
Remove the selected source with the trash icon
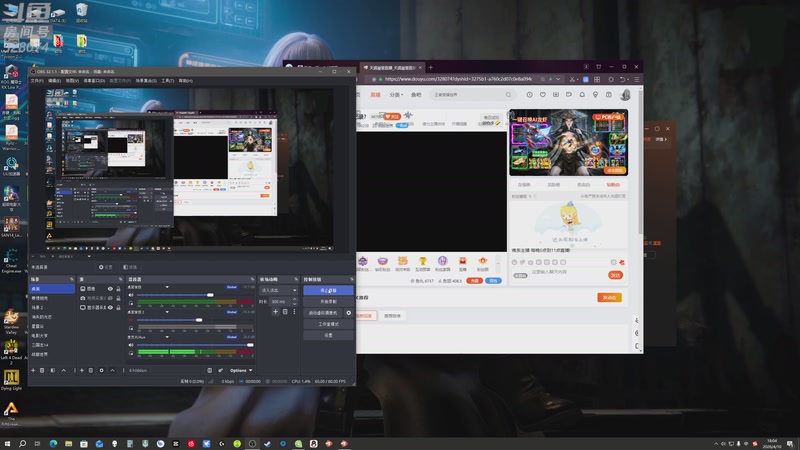[x=91, y=370]
